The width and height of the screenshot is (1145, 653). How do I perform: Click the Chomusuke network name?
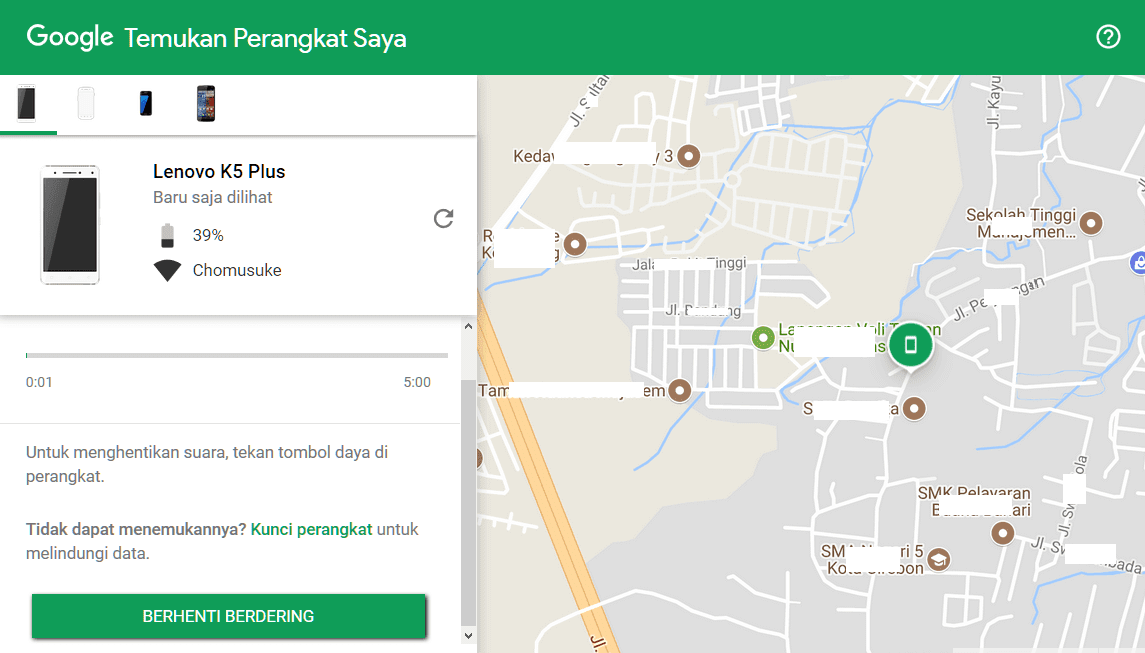point(237,270)
